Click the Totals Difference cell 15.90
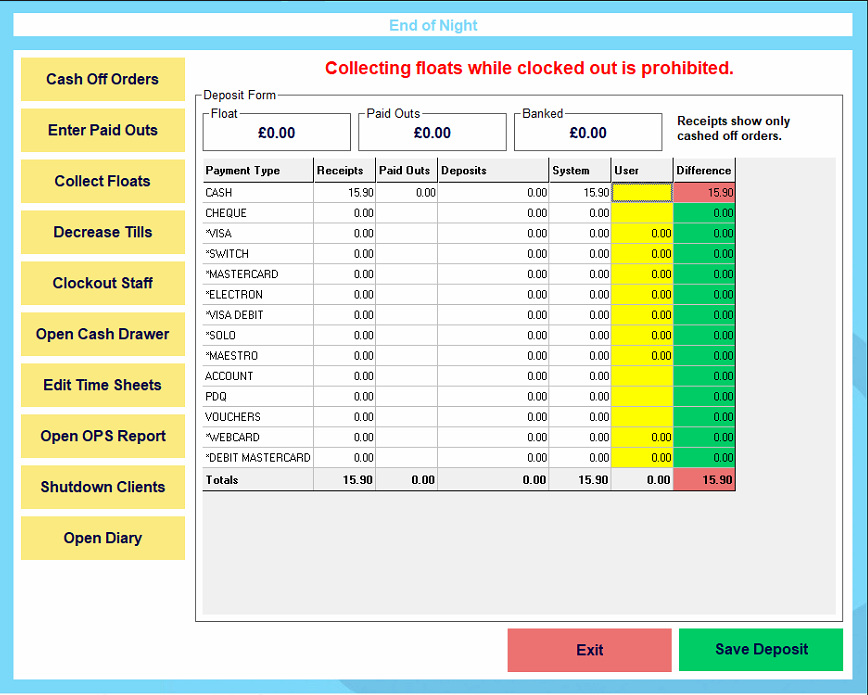Viewport: 868px width, 695px height. [704, 480]
